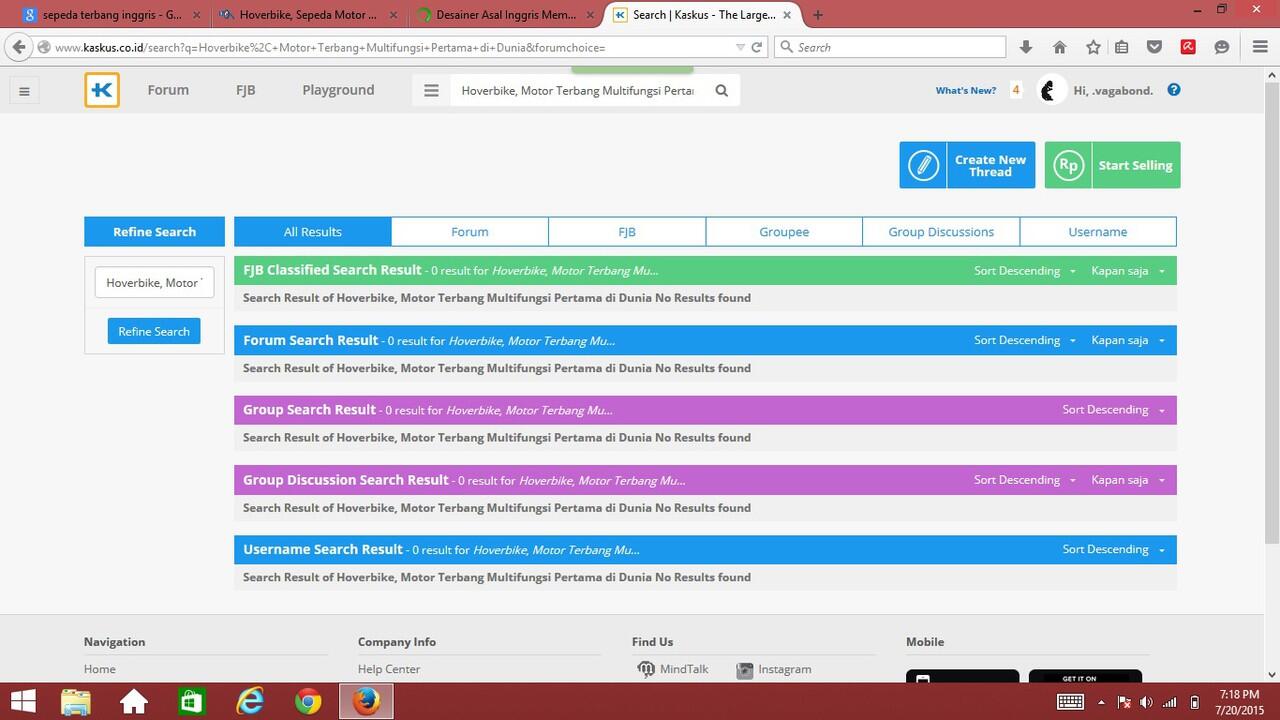This screenshot has width=1280, height=720.
Task: Click the Pocket icon in Firefox toolbar
Action: (x=1154, y=47)
